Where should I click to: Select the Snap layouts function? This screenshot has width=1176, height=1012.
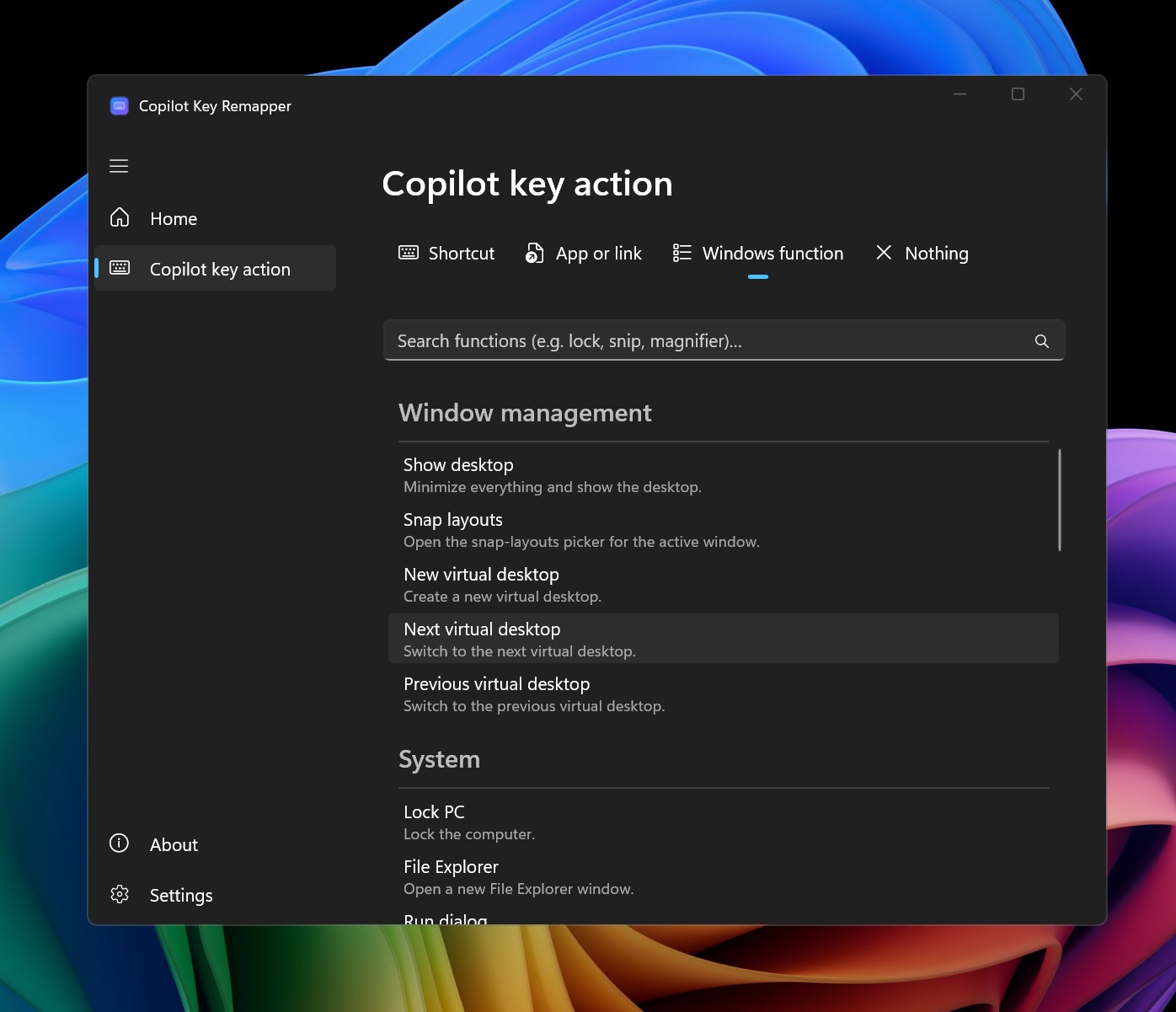point(724,529)
